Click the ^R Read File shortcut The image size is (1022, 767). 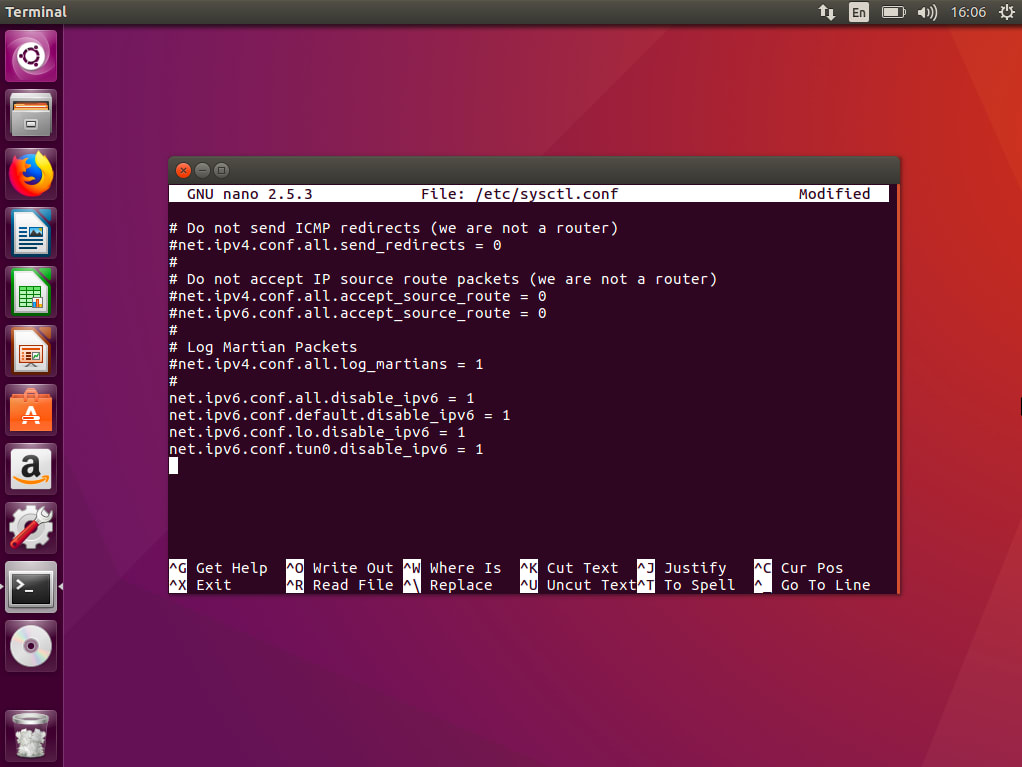[340, 585]
